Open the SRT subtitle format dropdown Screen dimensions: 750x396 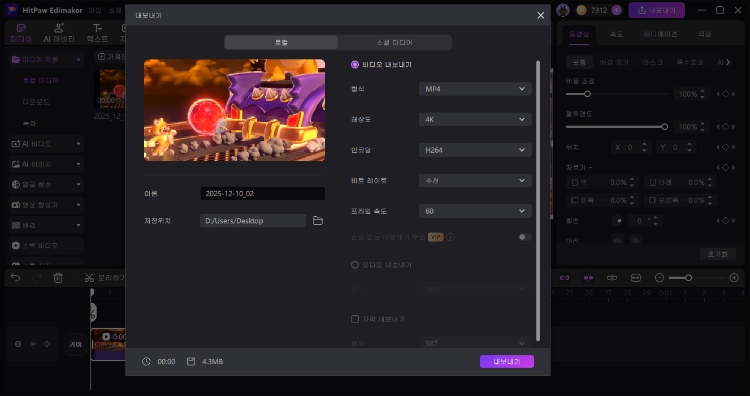tap(475, 343)
